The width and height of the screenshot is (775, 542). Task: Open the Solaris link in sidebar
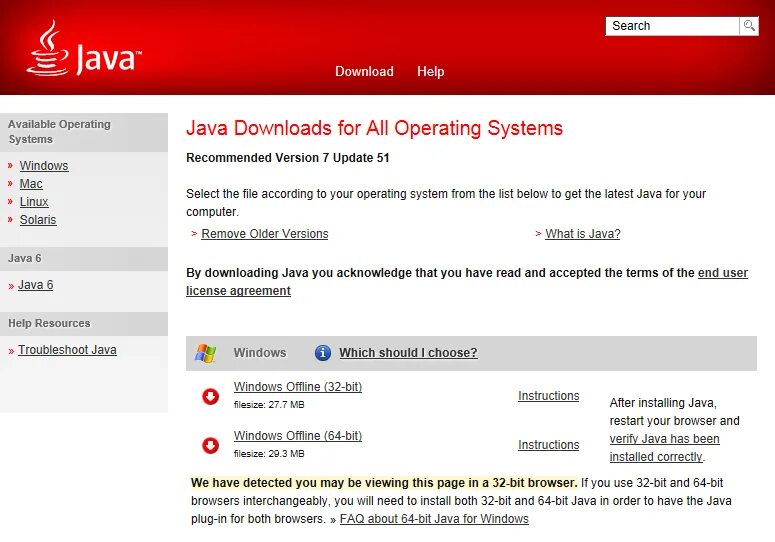[38, 220]
